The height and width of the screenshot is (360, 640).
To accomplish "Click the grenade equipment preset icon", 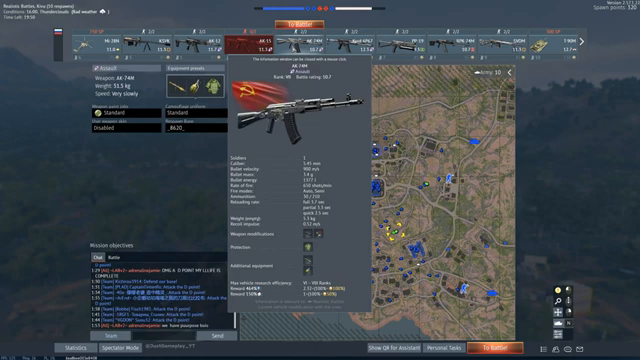I will pyautogui.click(x=195, y=87).
